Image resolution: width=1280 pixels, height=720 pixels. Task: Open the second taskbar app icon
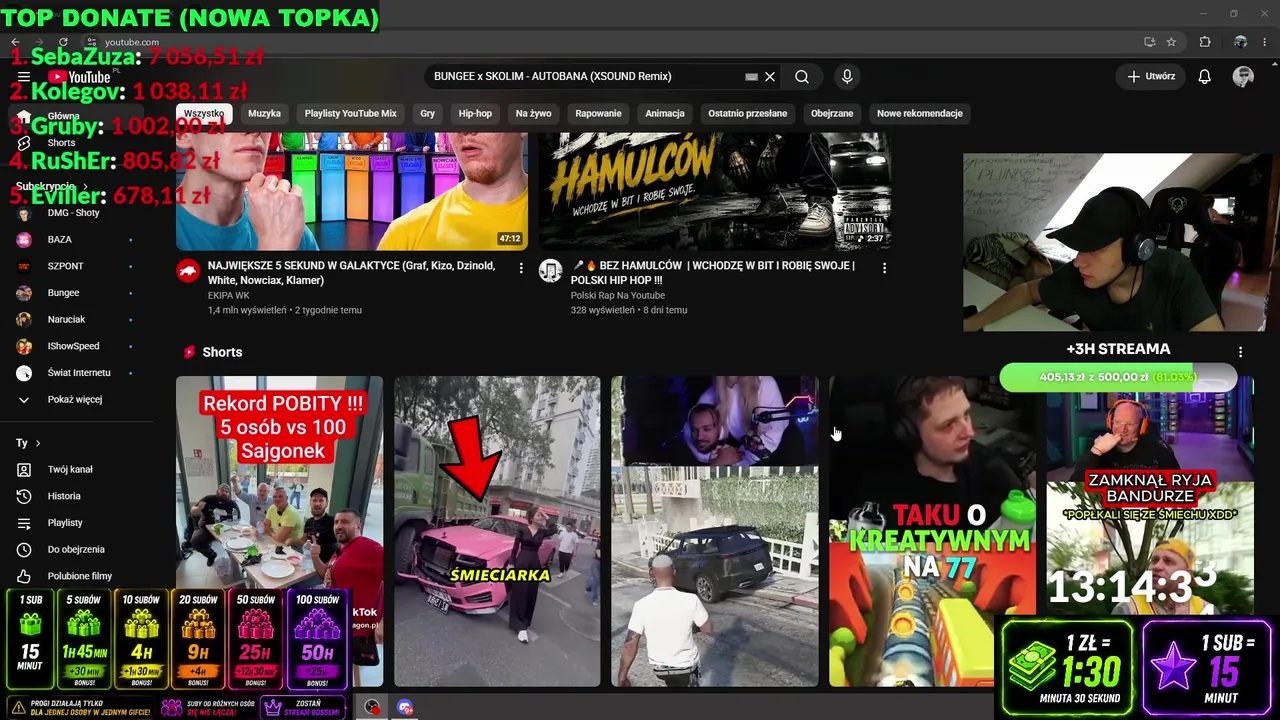(x=405, y=707)
